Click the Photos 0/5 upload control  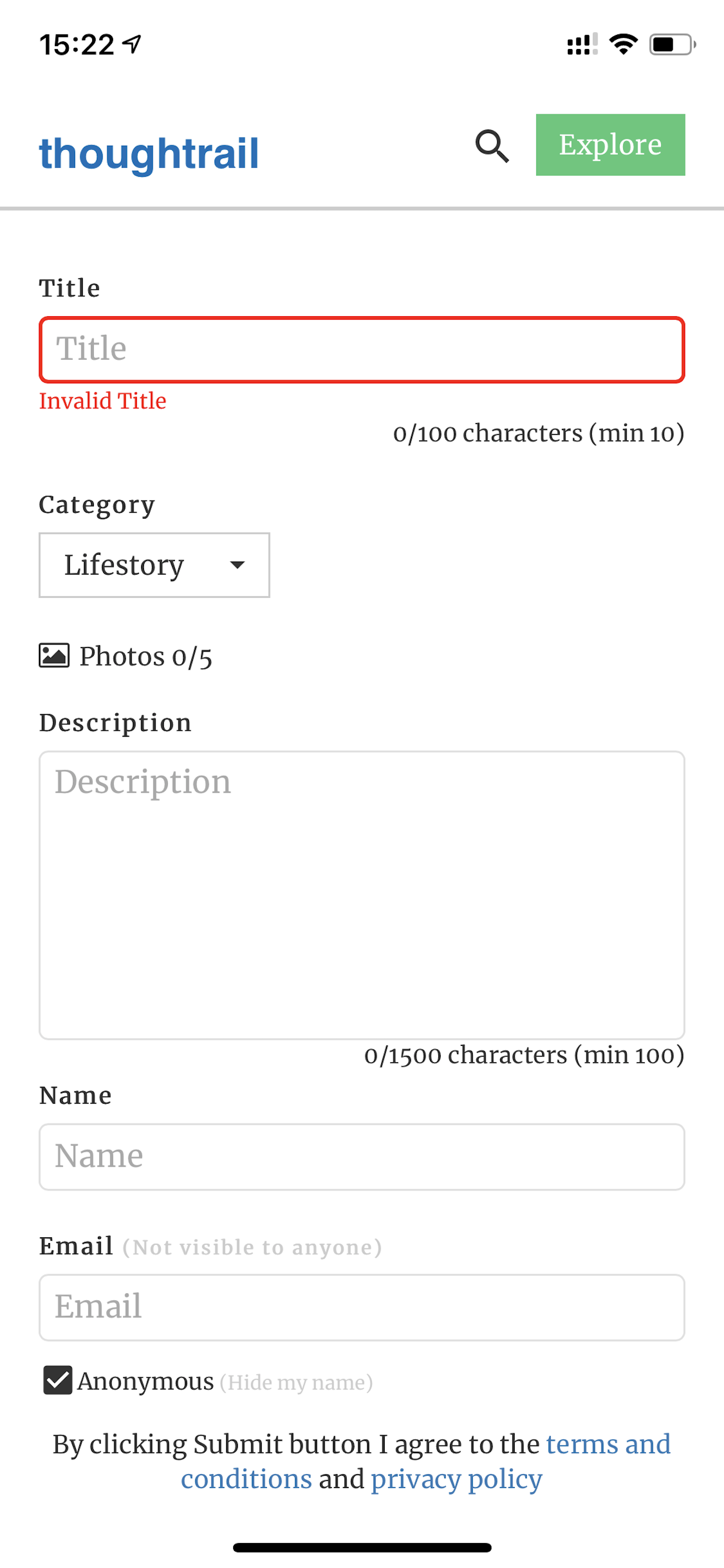point(126,656)
